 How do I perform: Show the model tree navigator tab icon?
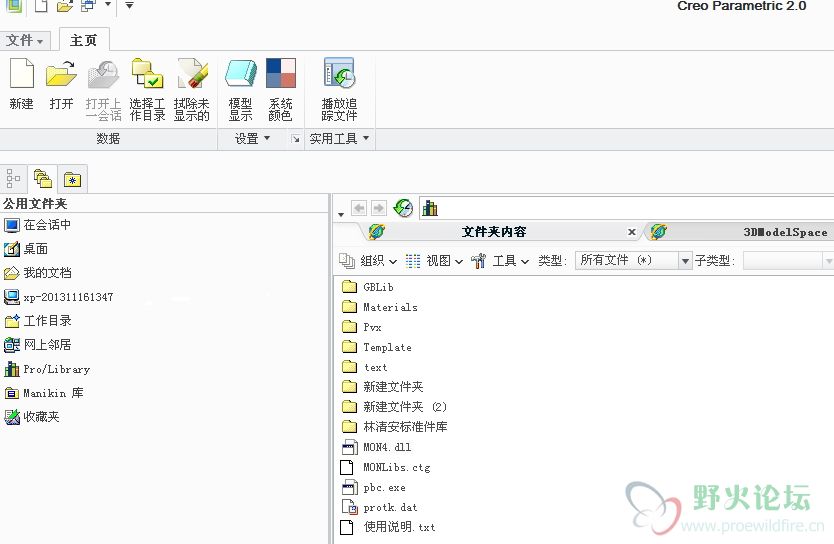pos(13,179)
